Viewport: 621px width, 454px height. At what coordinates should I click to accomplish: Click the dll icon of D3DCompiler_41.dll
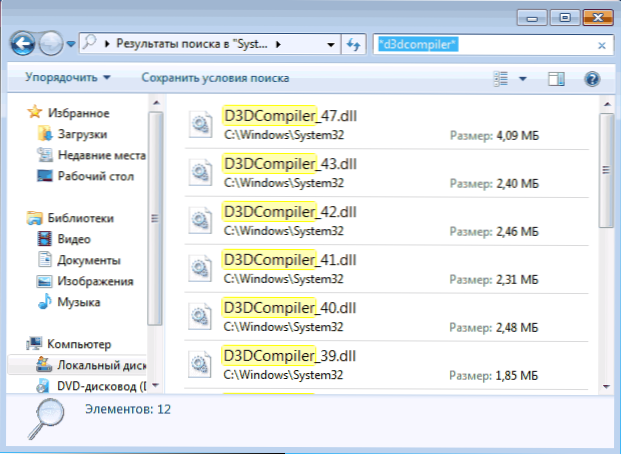200,268
